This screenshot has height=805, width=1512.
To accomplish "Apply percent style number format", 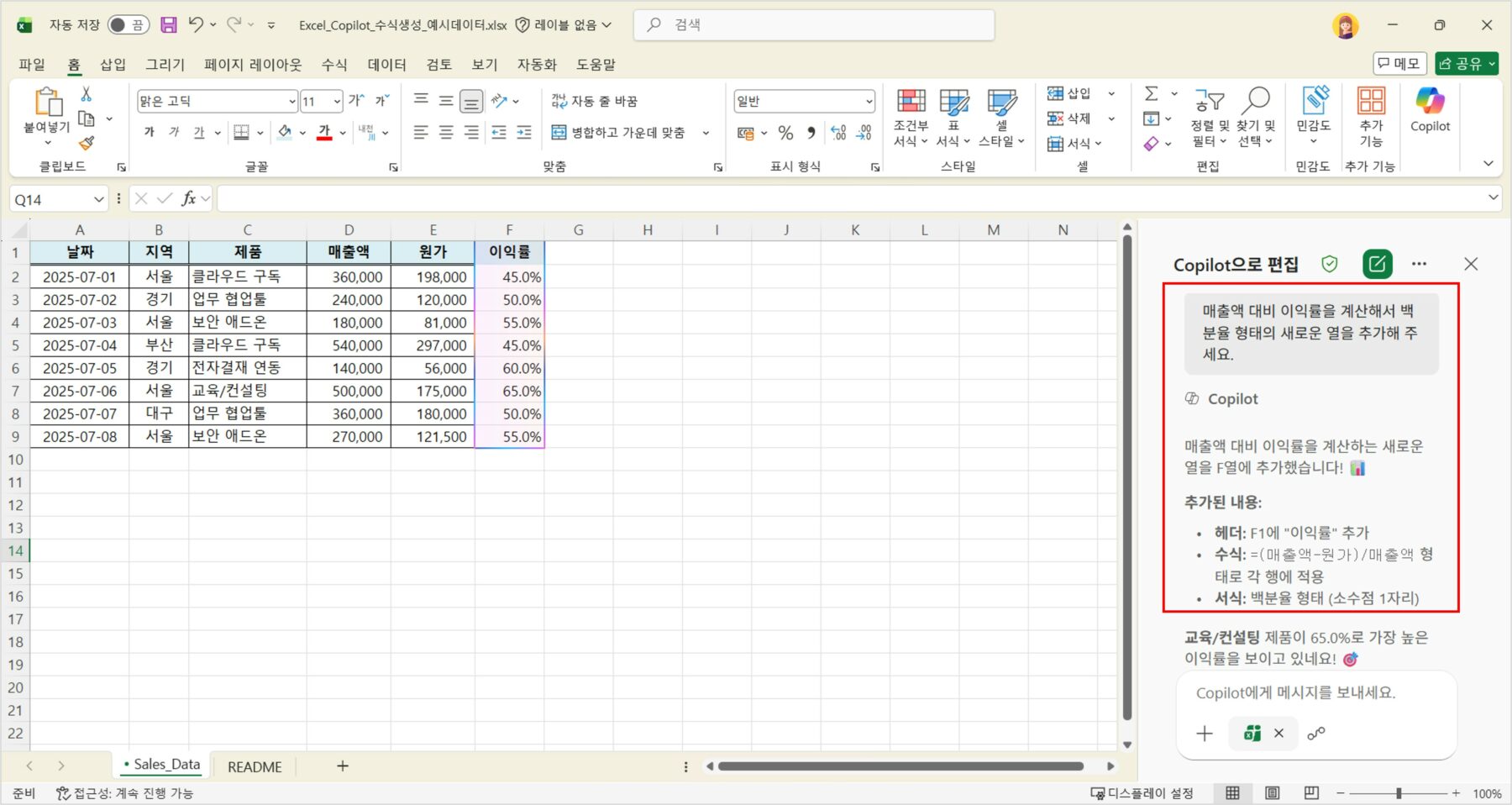I will coord(785,133).
